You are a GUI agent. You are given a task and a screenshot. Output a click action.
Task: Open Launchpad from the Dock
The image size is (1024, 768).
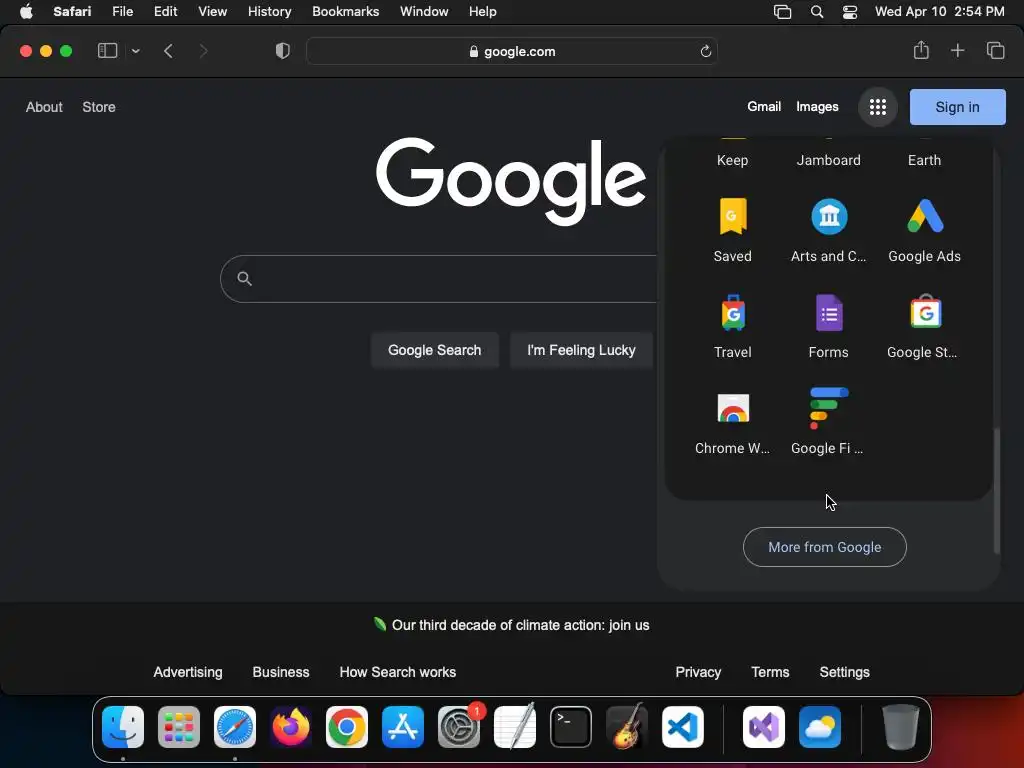179,727
